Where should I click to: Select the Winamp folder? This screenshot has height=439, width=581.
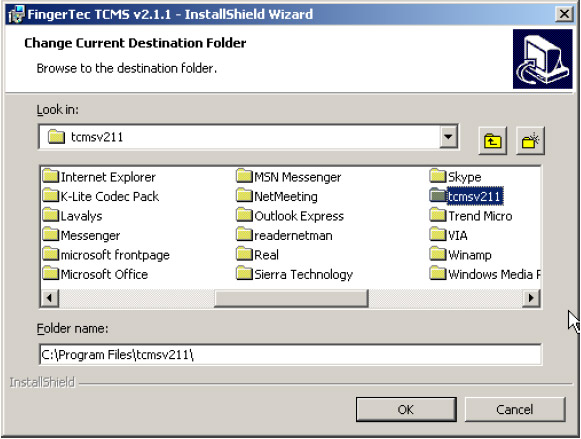point(461,255)
